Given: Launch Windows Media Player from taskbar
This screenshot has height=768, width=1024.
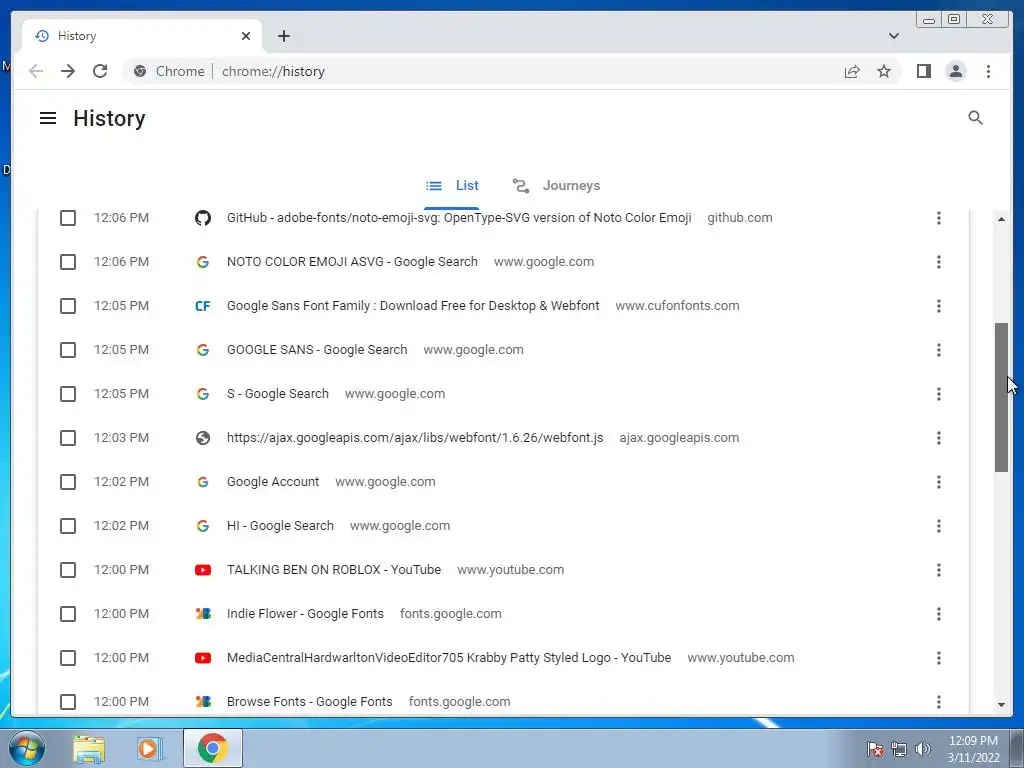Looking at the screenshot, I should pyautogui.click(x=150, y=748).
